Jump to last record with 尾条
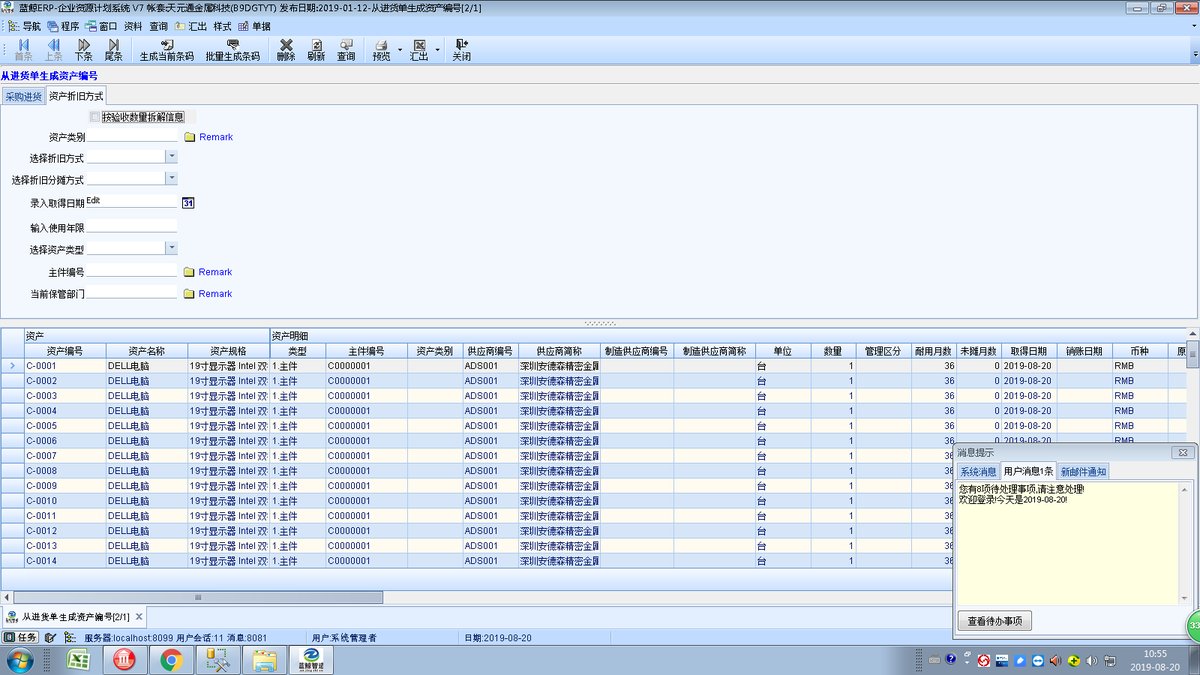 pos(114,50)
